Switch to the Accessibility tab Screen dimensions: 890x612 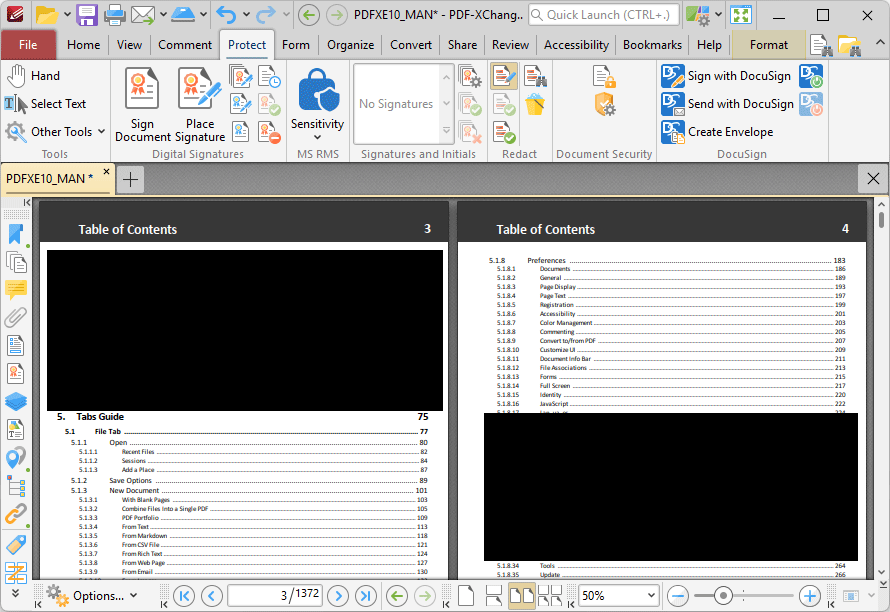(576, 45)
